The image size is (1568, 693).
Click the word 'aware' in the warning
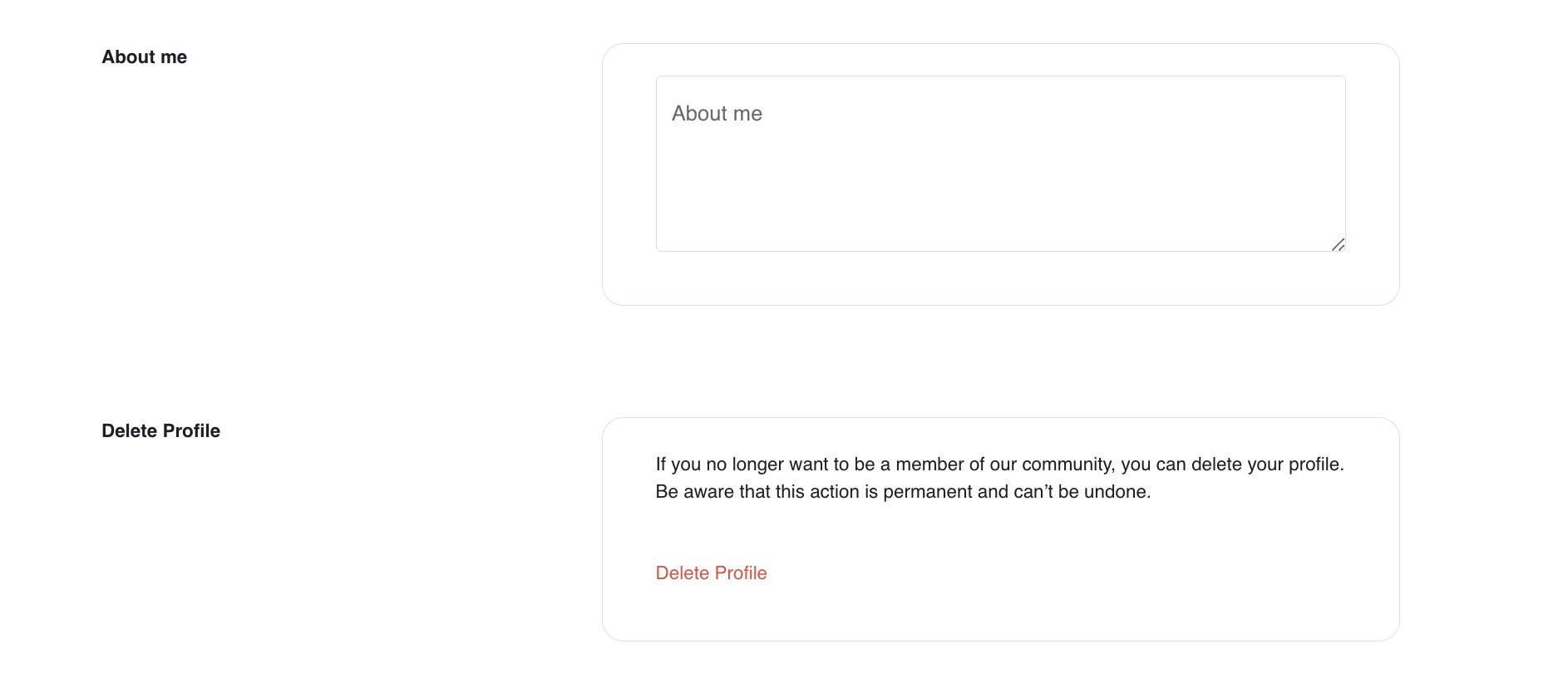coord(709,492)
